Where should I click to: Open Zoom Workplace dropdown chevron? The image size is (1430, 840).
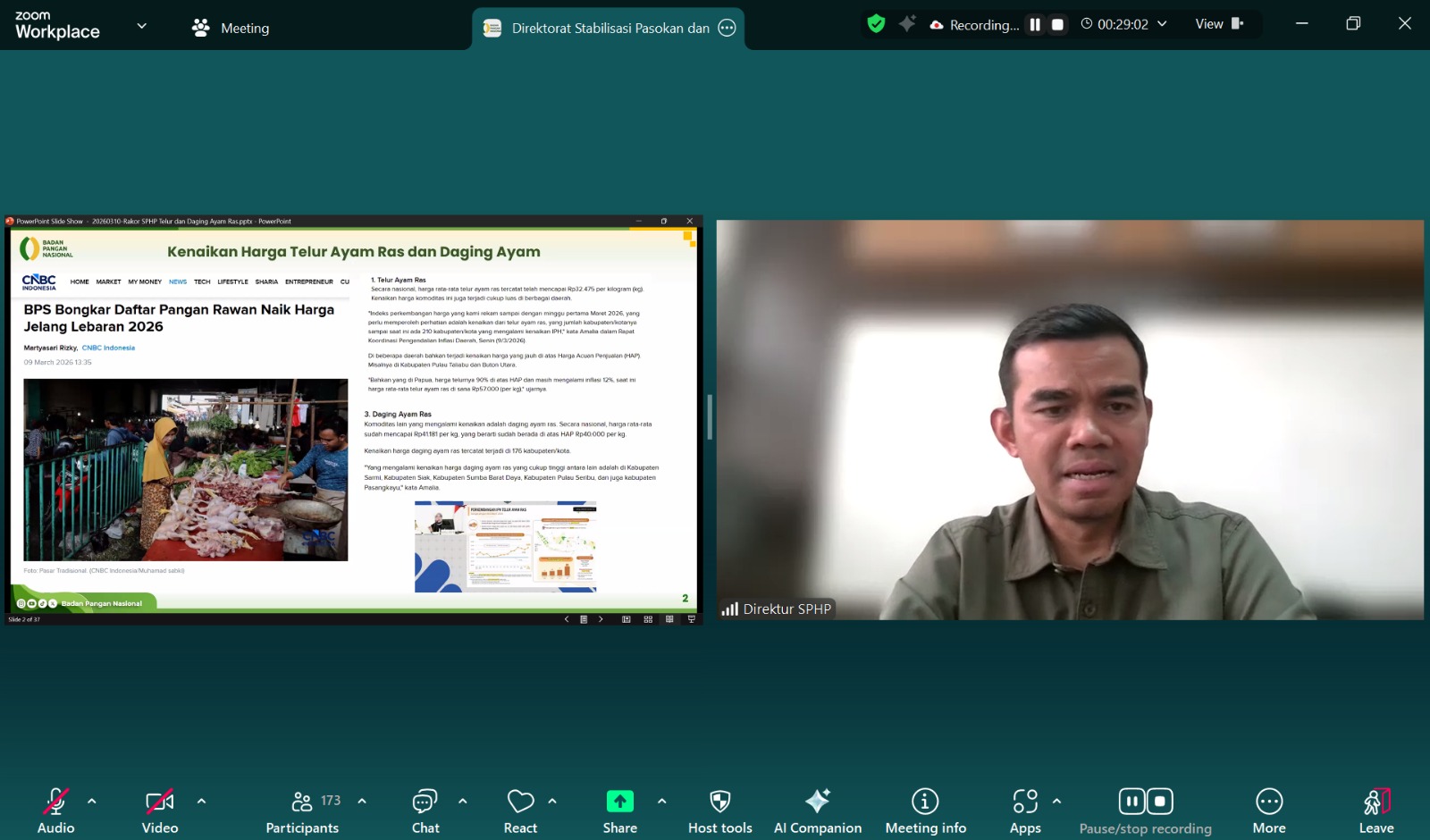pyautogui.click(x=141, y=26)
